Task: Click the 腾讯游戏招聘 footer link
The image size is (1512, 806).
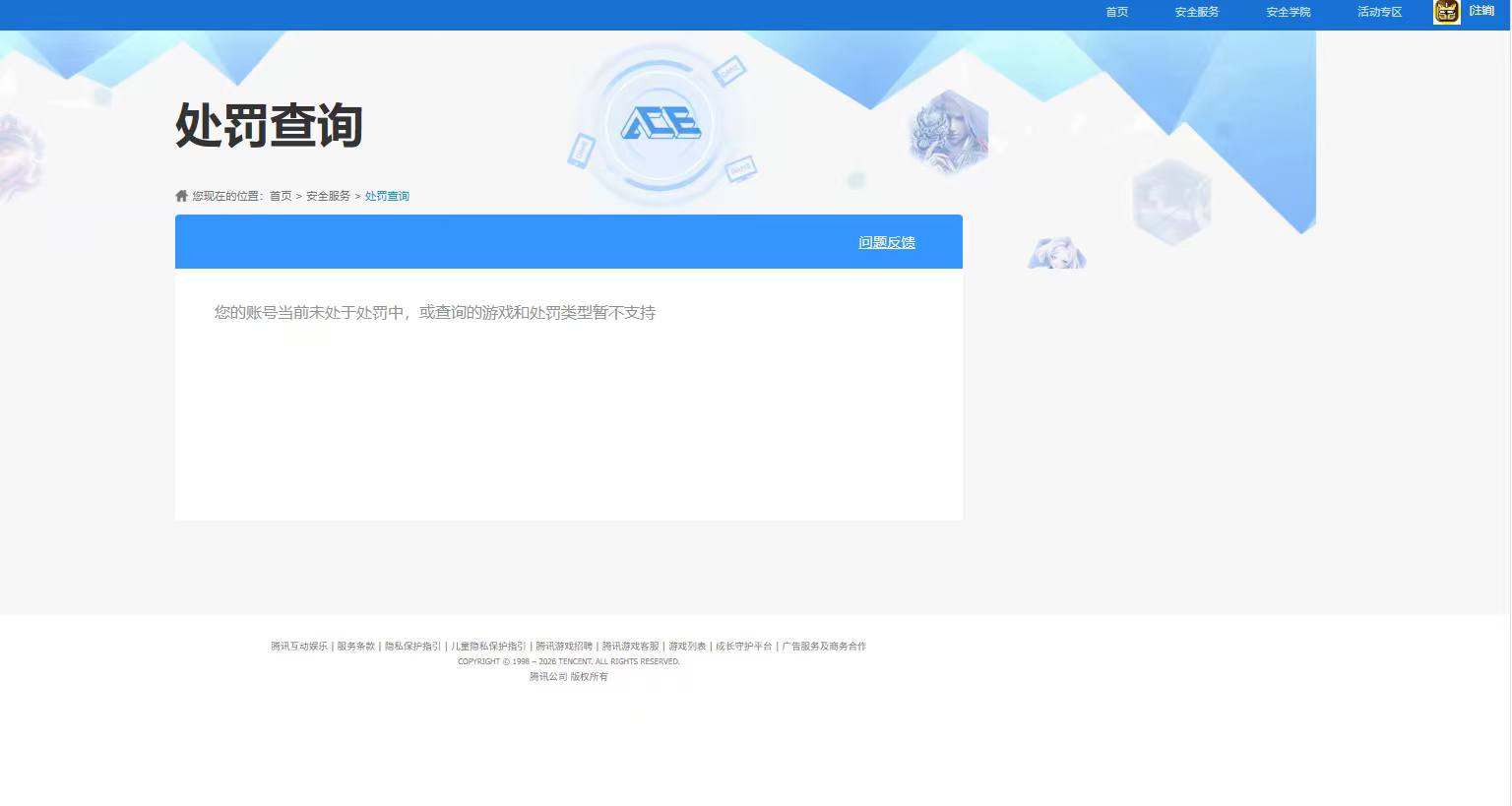Action: pos(564,647)
